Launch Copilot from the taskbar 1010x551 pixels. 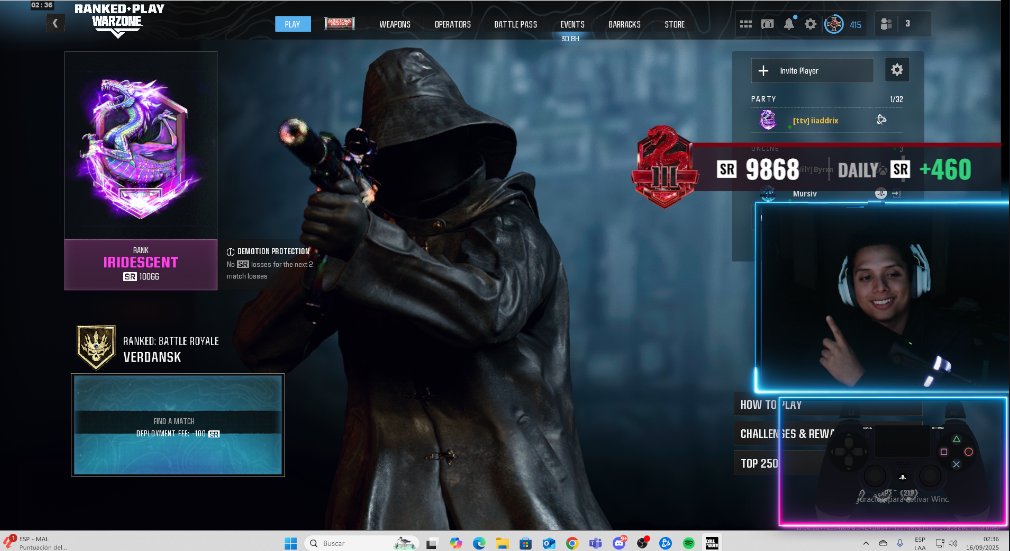455,543
